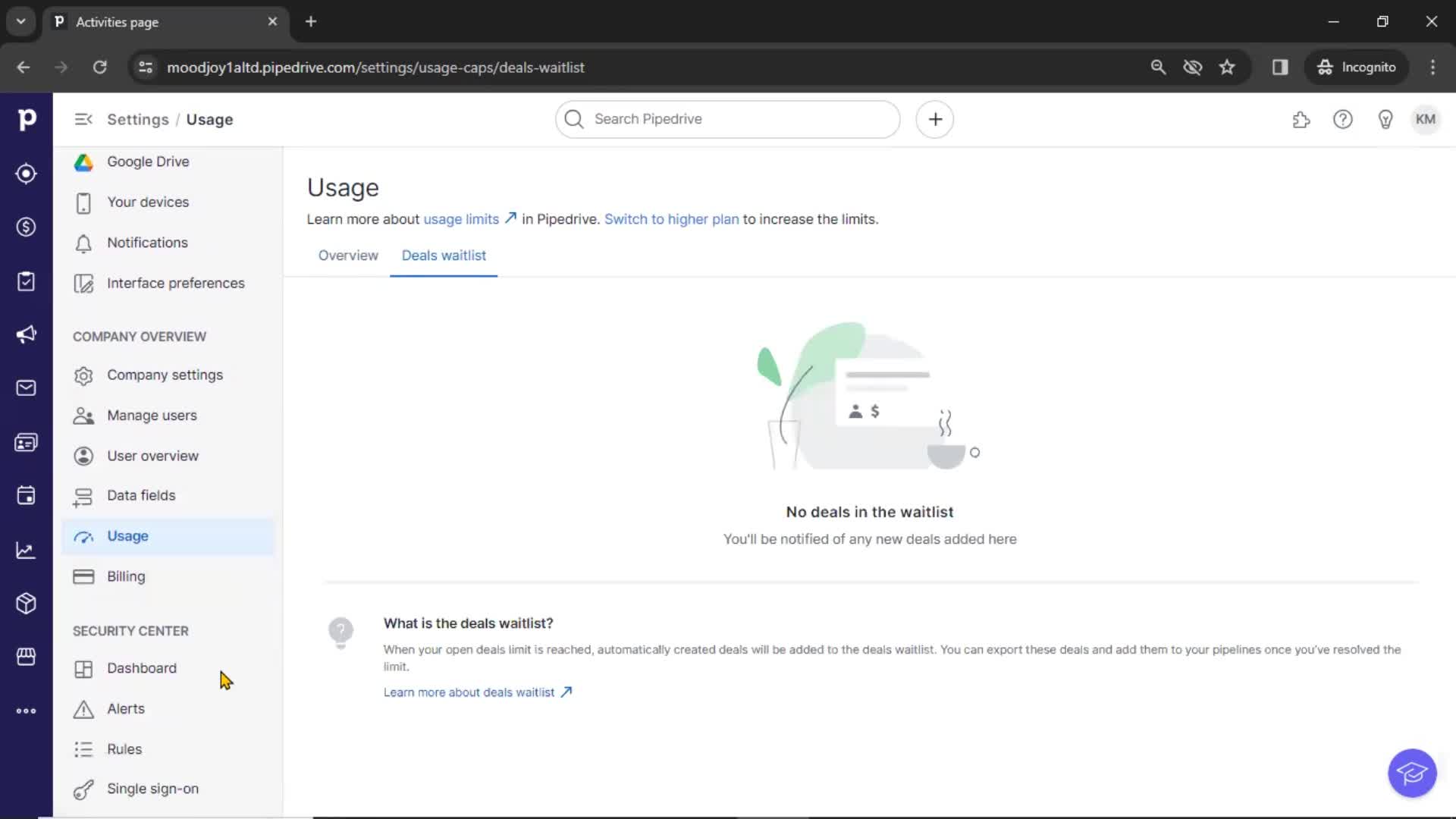
Task: Expand the Settings sidebar menu toggle
Action: pos(83,119)
